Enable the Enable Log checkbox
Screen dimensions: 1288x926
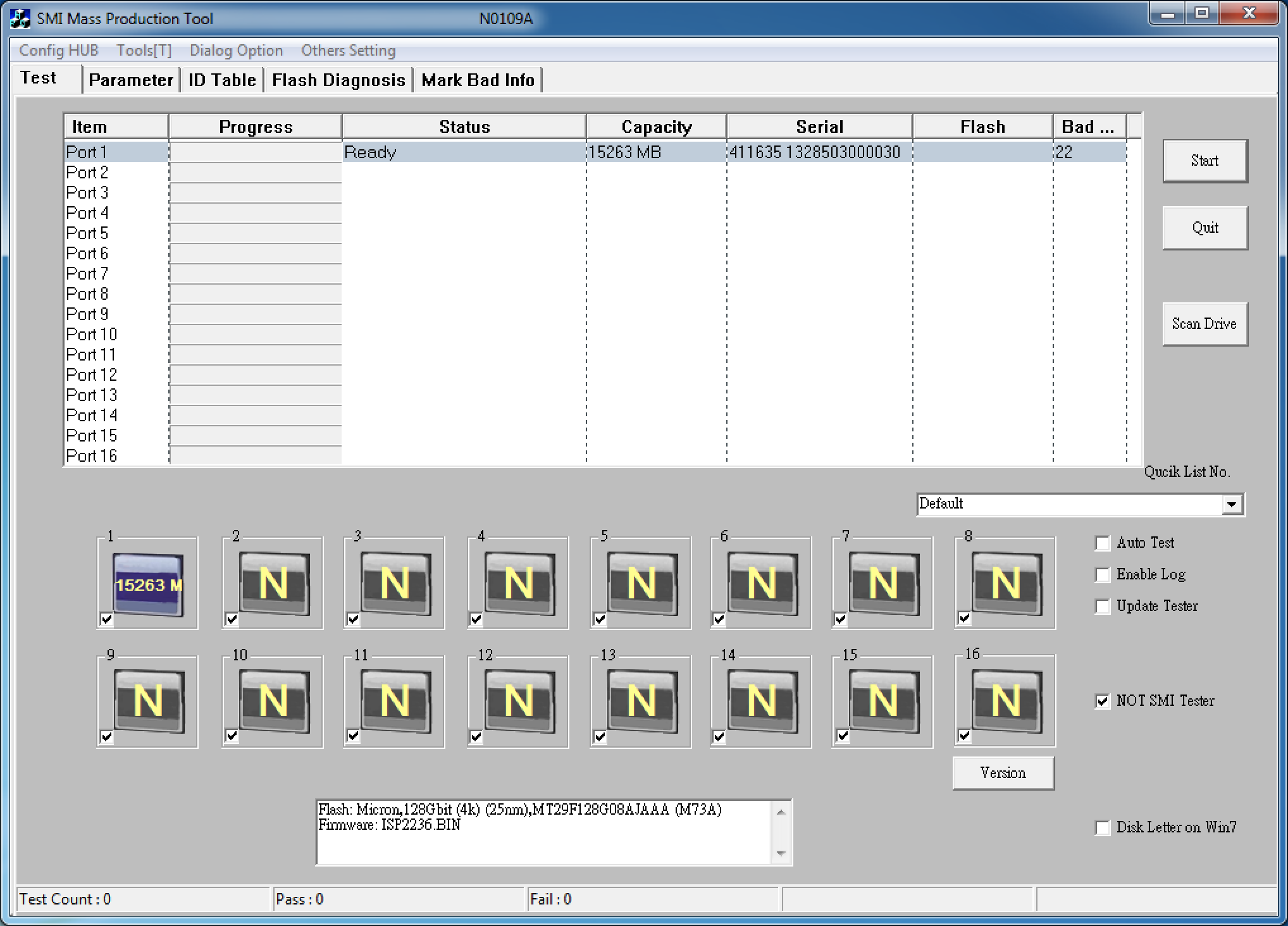1103,575
